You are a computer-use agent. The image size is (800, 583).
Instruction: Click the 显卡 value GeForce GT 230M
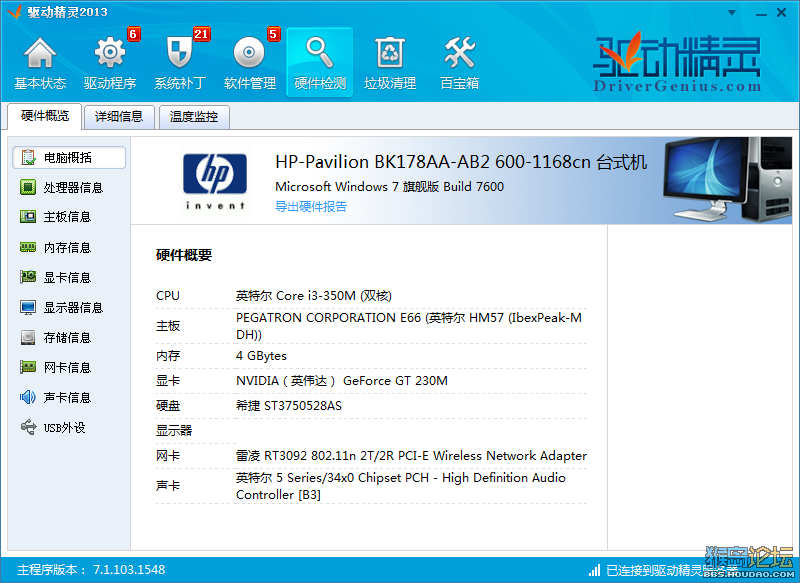coord(342,381)
